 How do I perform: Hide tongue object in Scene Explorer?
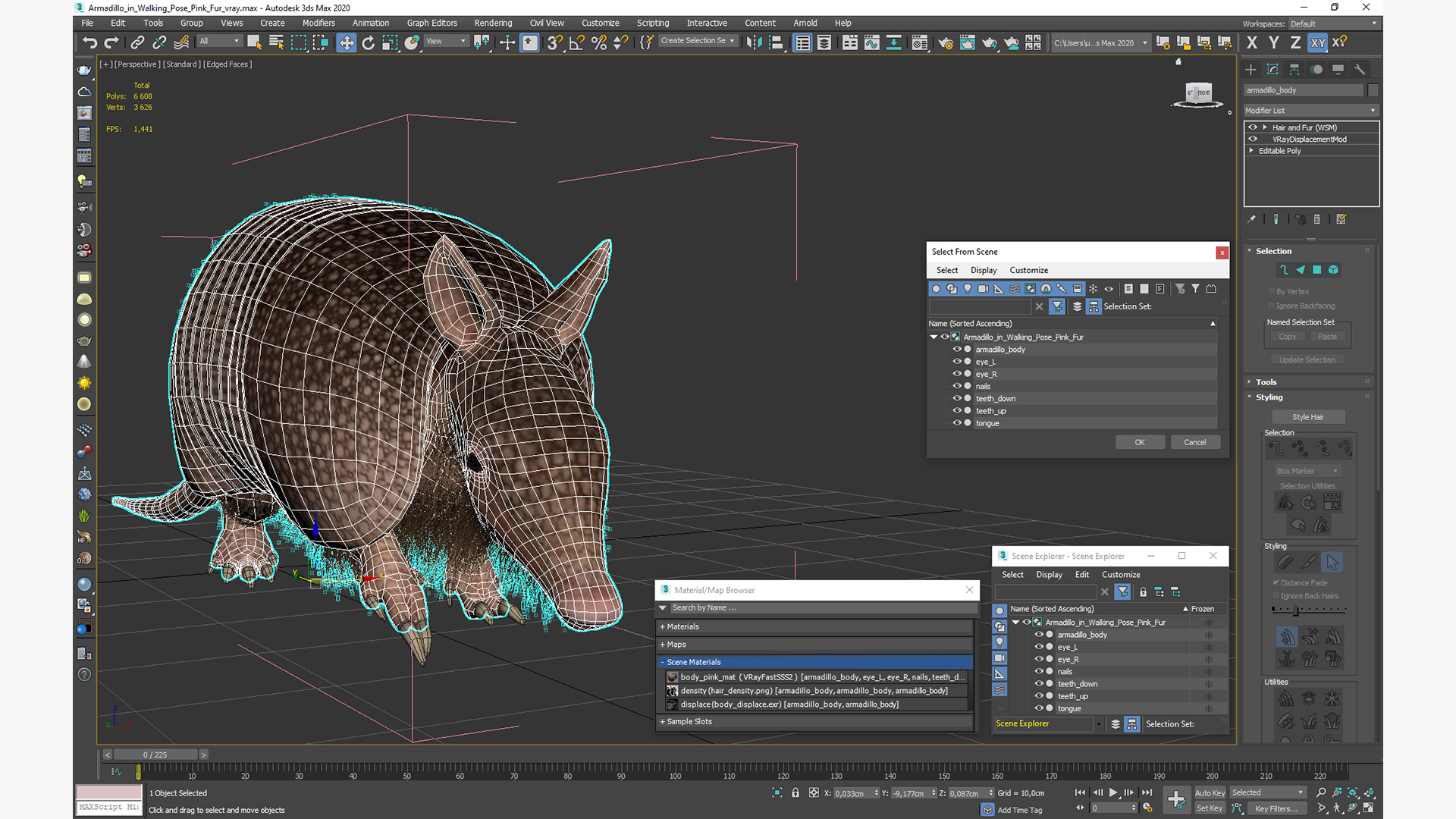1039,708
